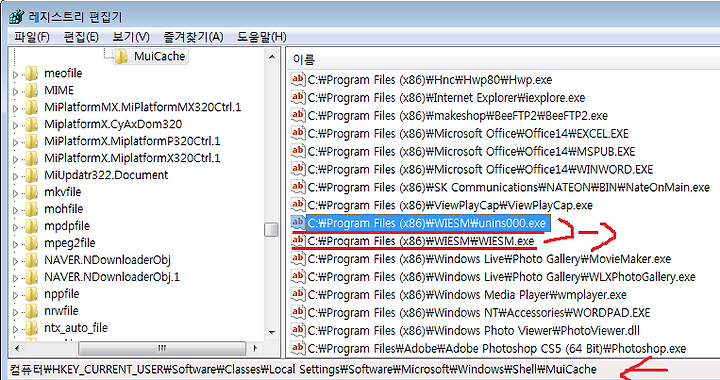Expand the meofile tree node
The image size is (720, 380).
[x=15, y=74]
